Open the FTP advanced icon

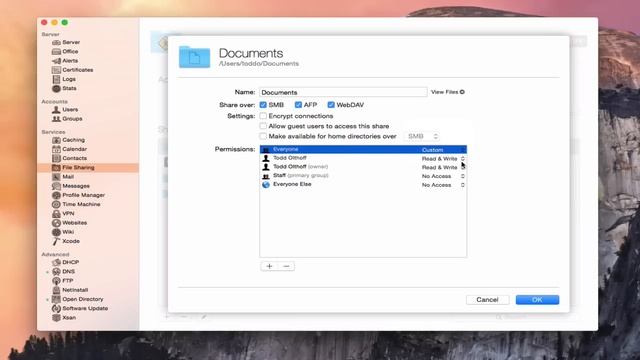[56, 281]
